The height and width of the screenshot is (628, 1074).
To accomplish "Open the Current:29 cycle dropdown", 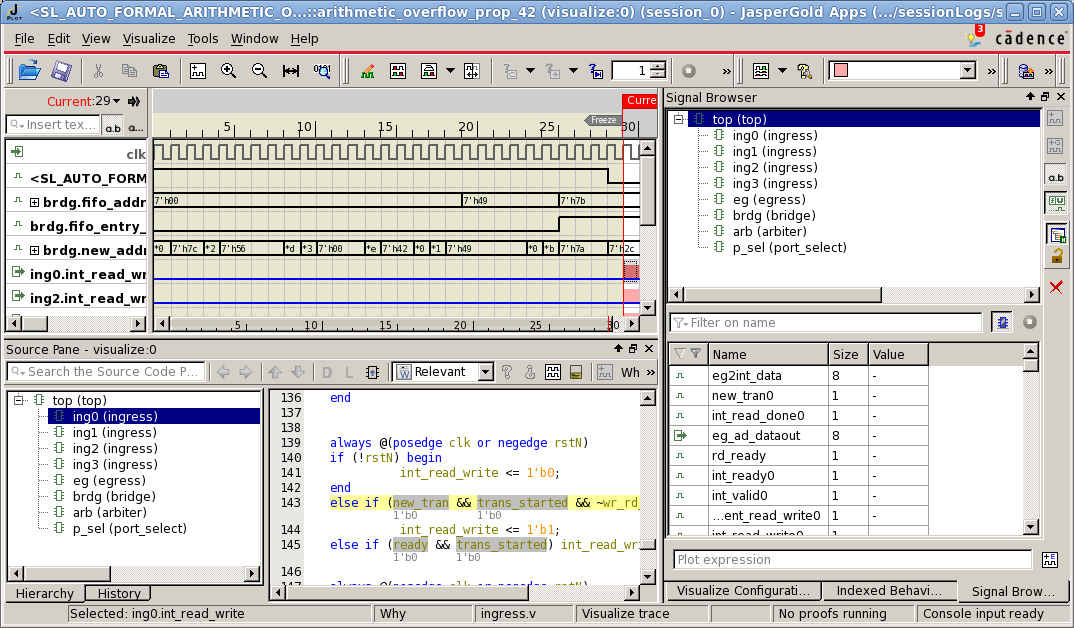I will 116,101.
